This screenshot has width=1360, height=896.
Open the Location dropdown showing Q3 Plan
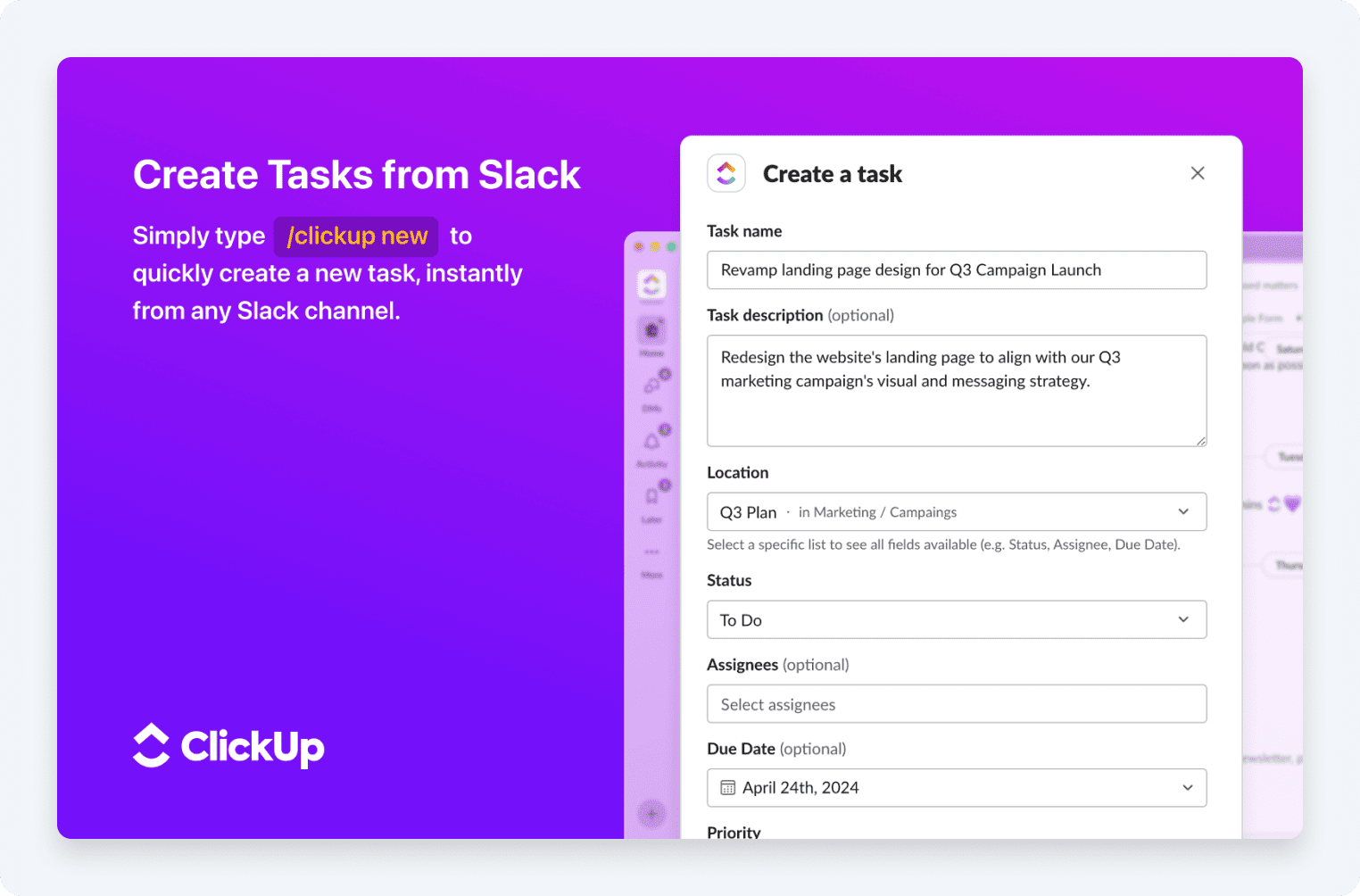(957, 512)
